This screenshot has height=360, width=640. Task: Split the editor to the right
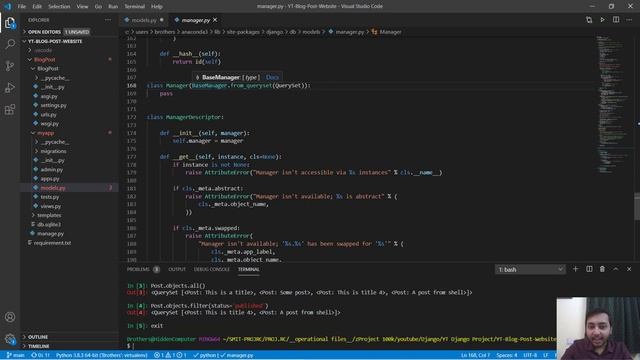pyautogui.click(x=616, y=20)
